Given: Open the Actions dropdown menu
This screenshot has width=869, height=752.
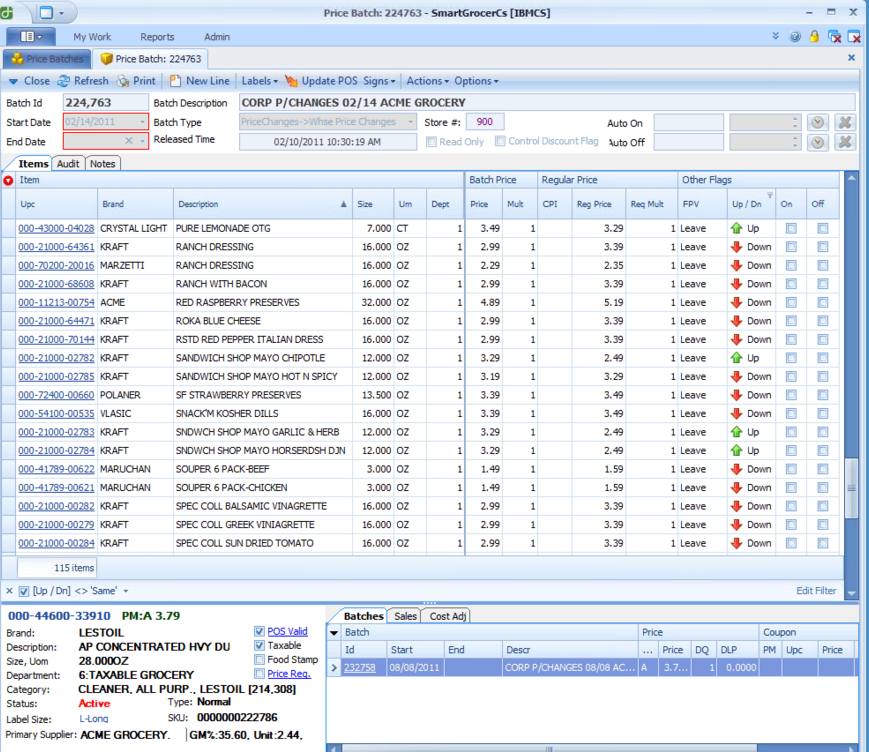Looking at the screenshot, I should point(427,81).
